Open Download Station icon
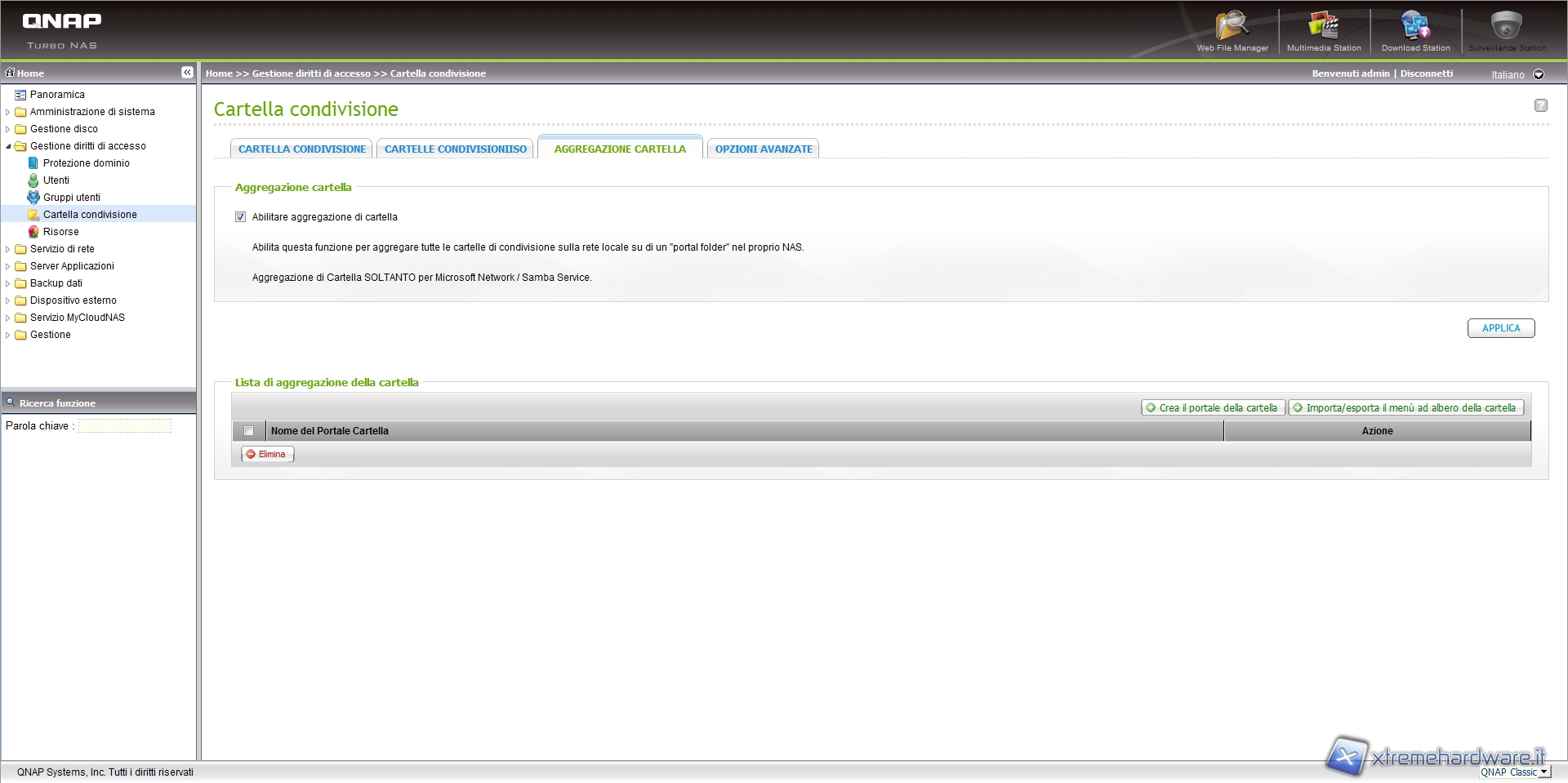The image size is (1568, 783). point(1415,27)
